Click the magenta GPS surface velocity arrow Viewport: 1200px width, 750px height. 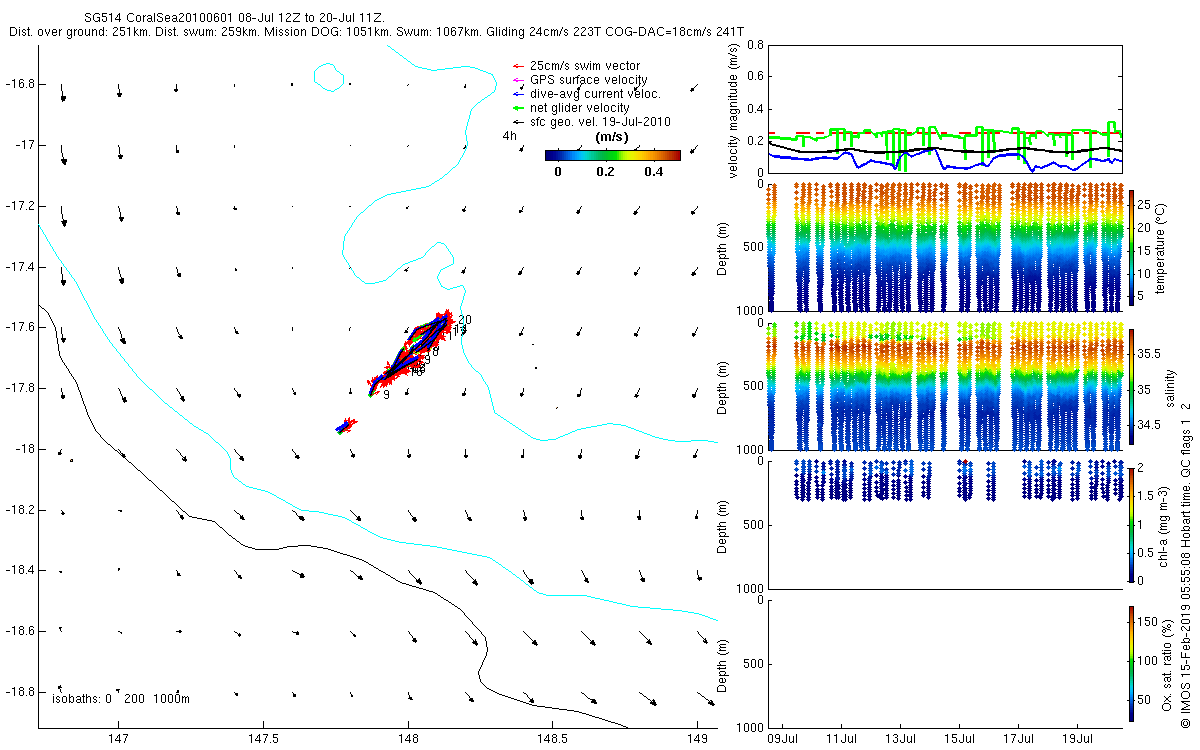coord(517,80)
